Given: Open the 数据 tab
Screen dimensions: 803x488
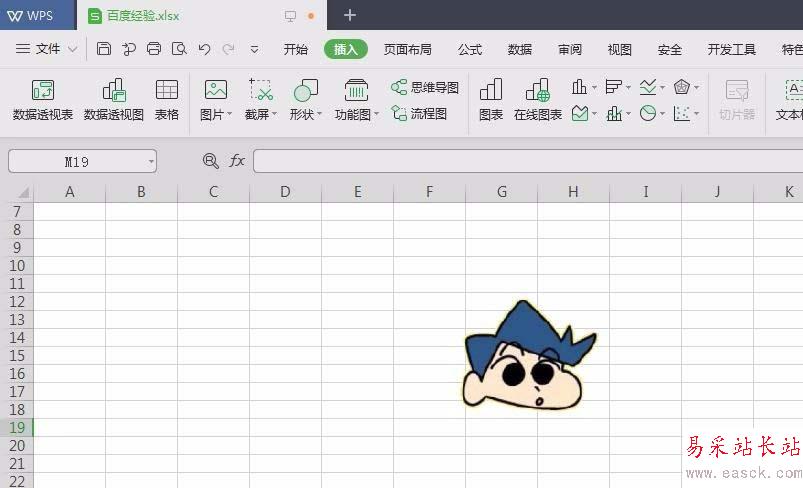Looking at the screenshot, I should (x=520, y=49).
